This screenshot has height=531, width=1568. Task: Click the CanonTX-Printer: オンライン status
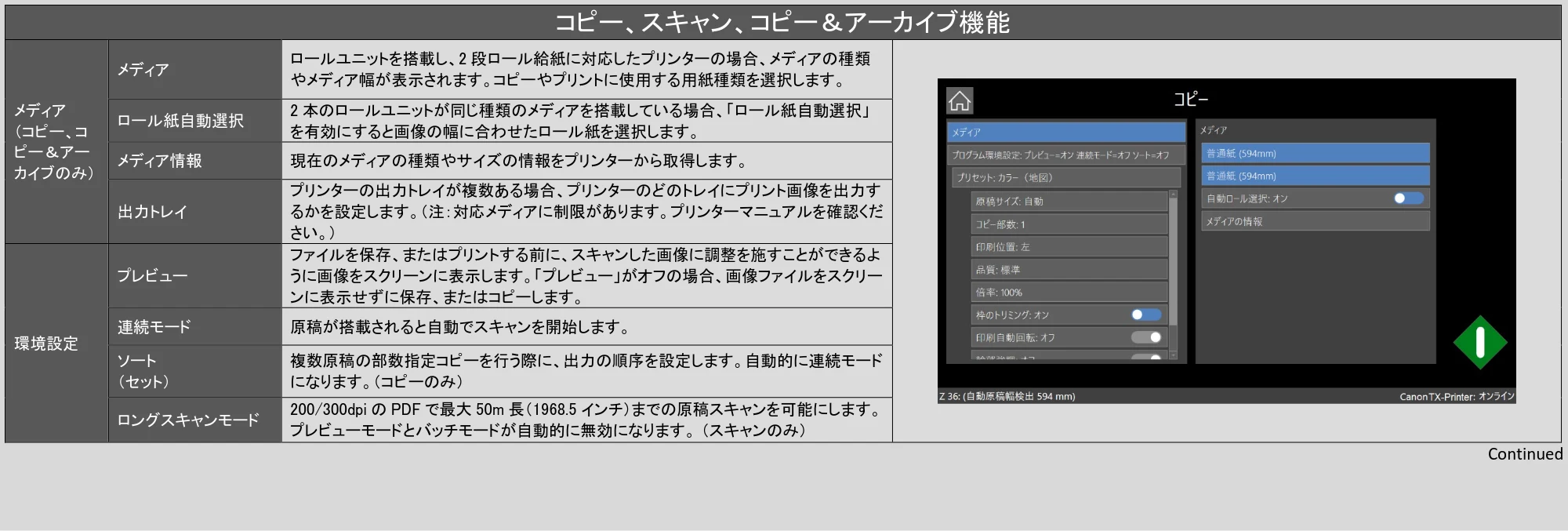tap(1457, 396)
